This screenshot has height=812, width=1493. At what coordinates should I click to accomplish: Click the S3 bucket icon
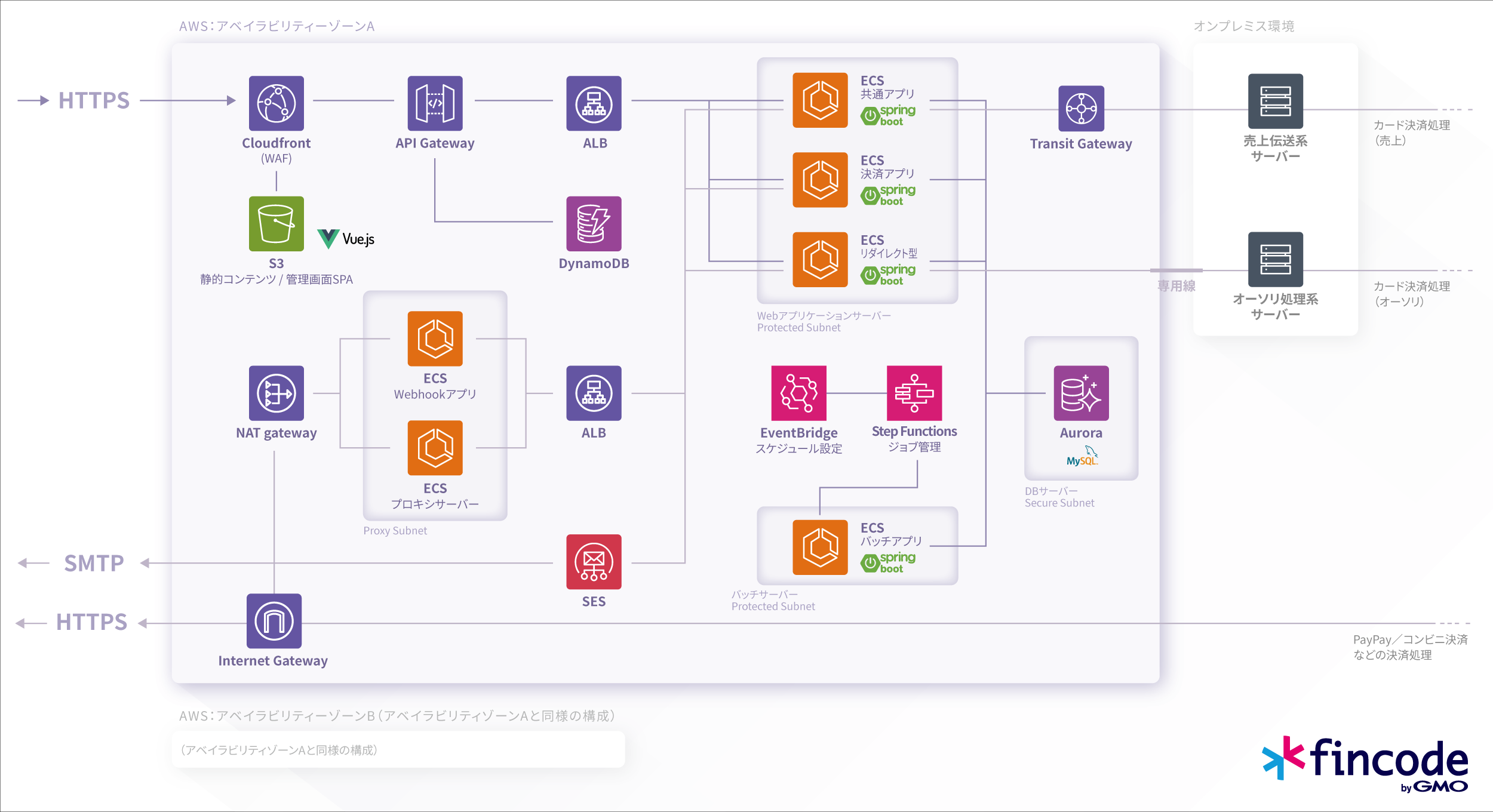point(276,224)
